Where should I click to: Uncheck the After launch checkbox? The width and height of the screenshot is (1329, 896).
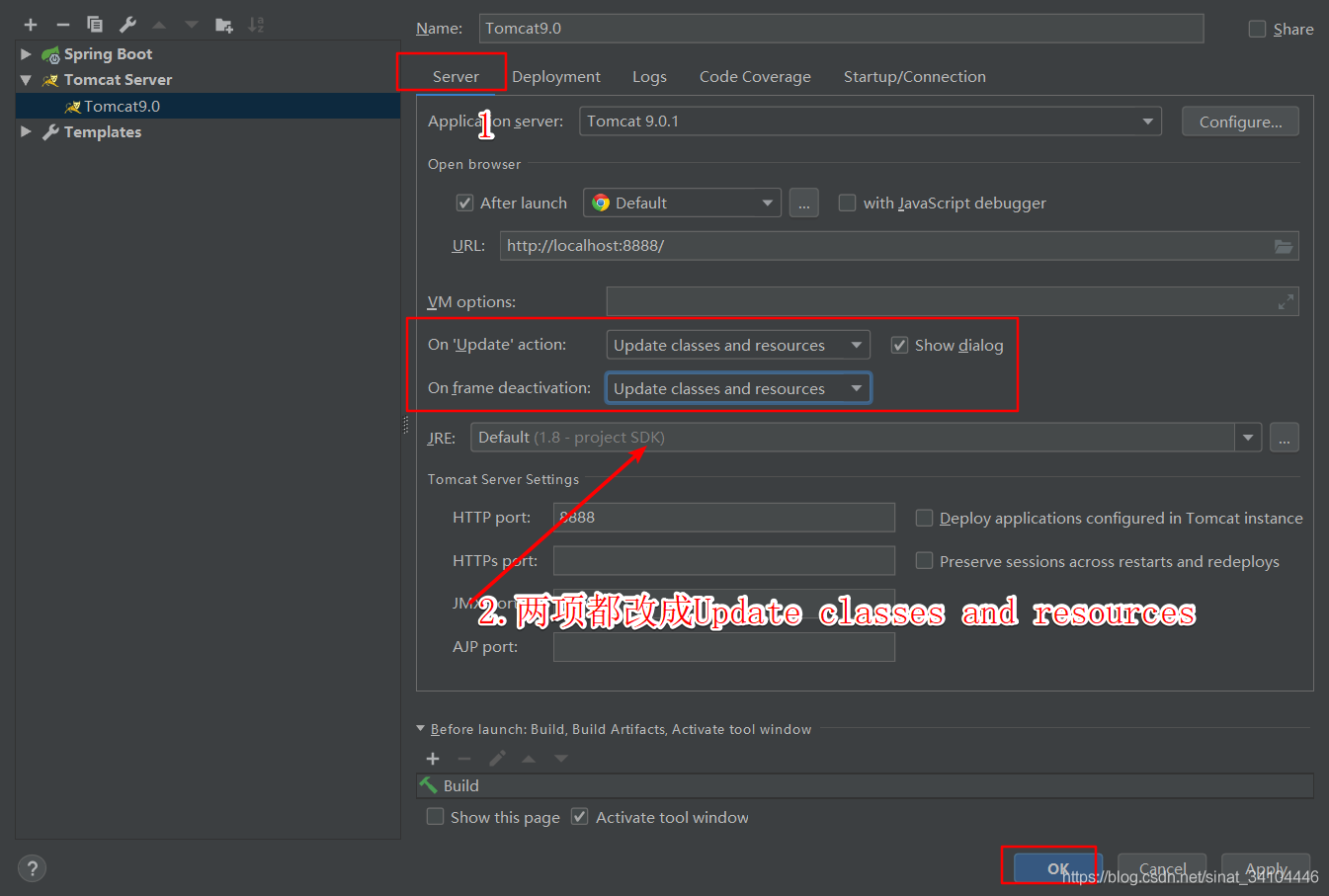pyautogui.click(x=464, y=202)
